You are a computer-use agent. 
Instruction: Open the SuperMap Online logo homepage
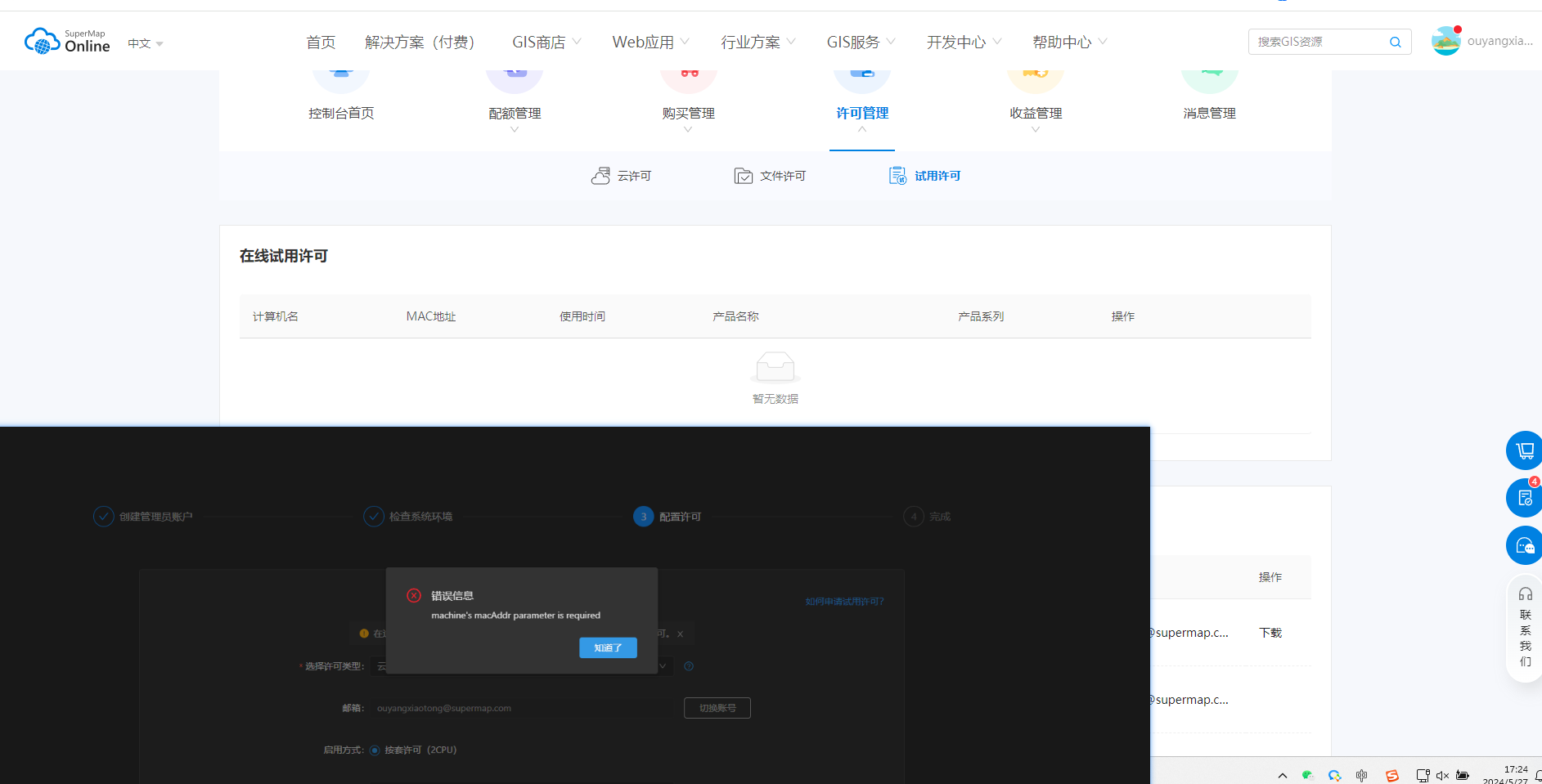[x=67, y=41]
